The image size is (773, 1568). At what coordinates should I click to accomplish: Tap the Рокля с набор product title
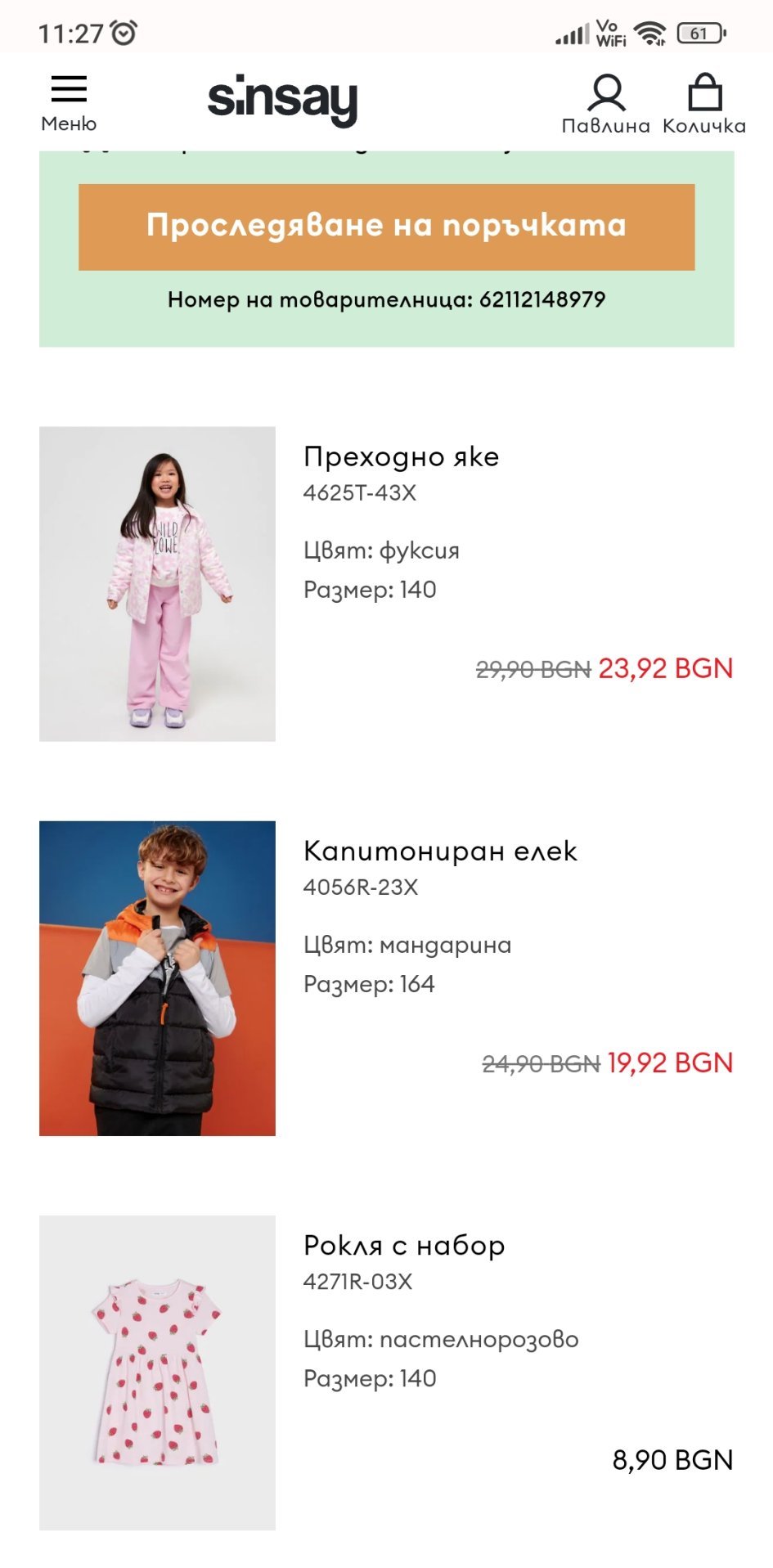pyautogui.click(x=404, y=1245)
